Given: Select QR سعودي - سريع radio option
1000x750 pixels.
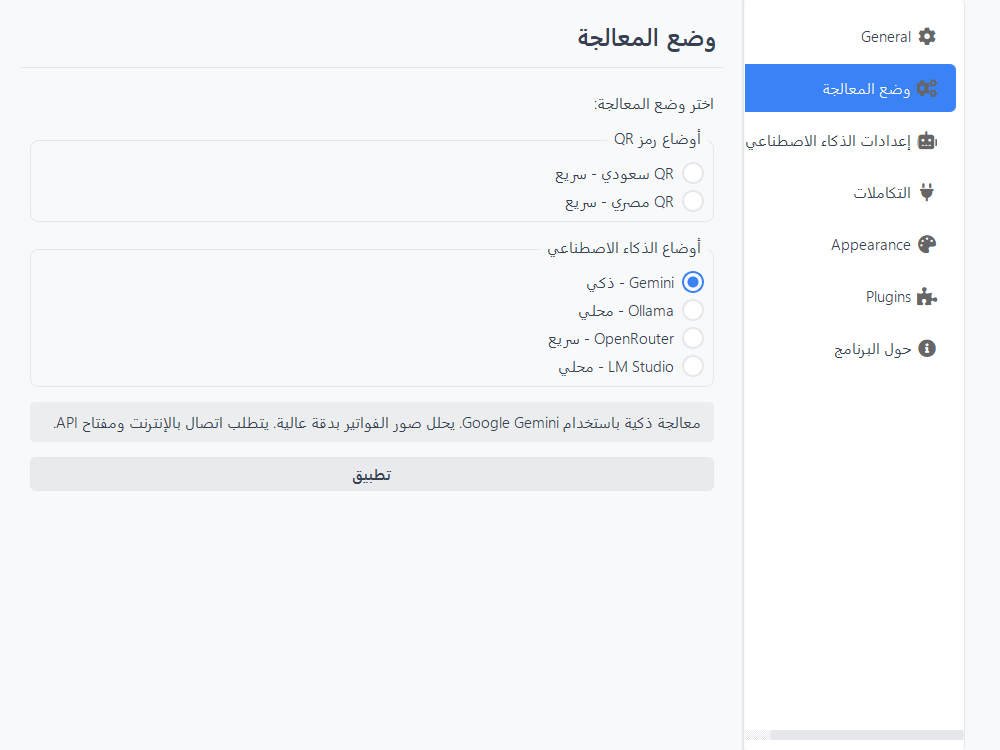Looking at the screenshot, I should point(692,174).
